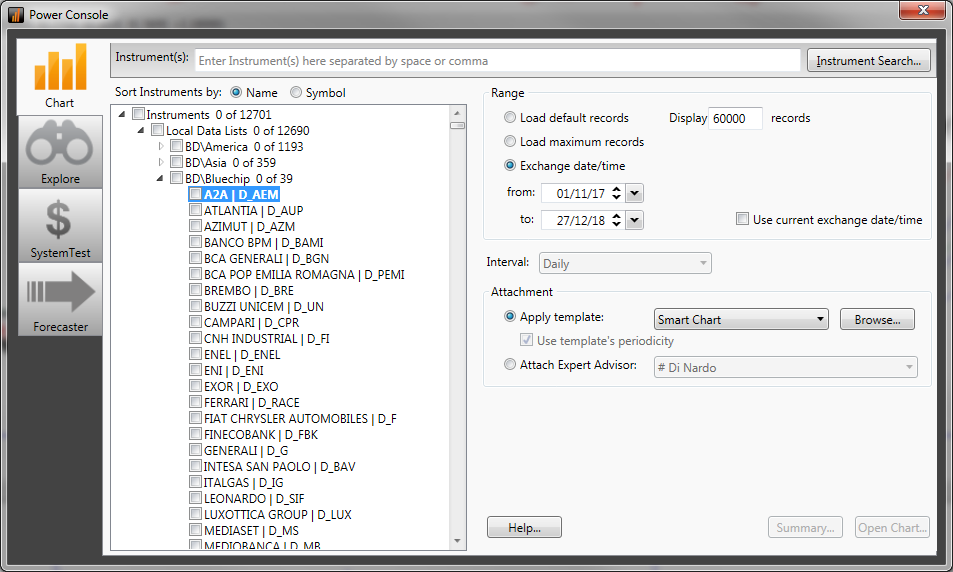Click the from date spinner arrows
953x572 pixels.
tap(616, 193)
